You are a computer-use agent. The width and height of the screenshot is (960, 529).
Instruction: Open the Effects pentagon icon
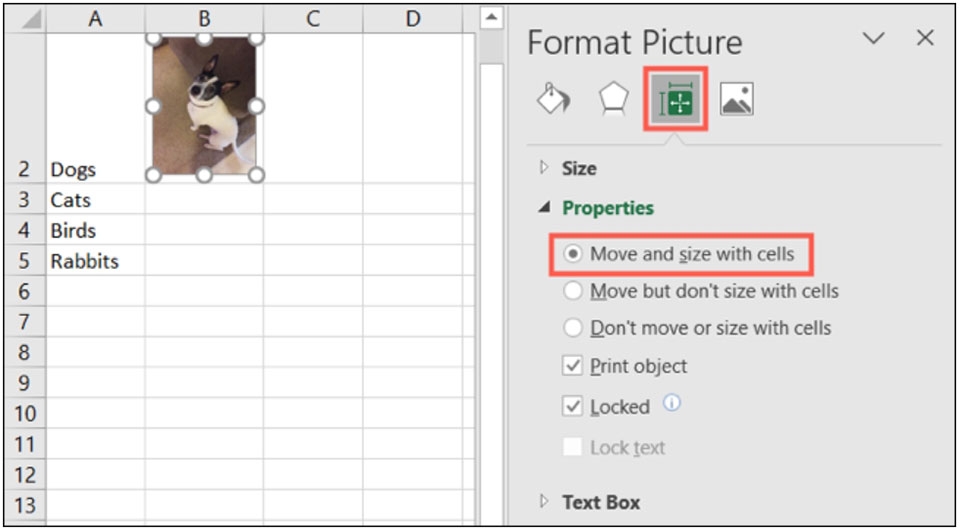click(613, 99)
